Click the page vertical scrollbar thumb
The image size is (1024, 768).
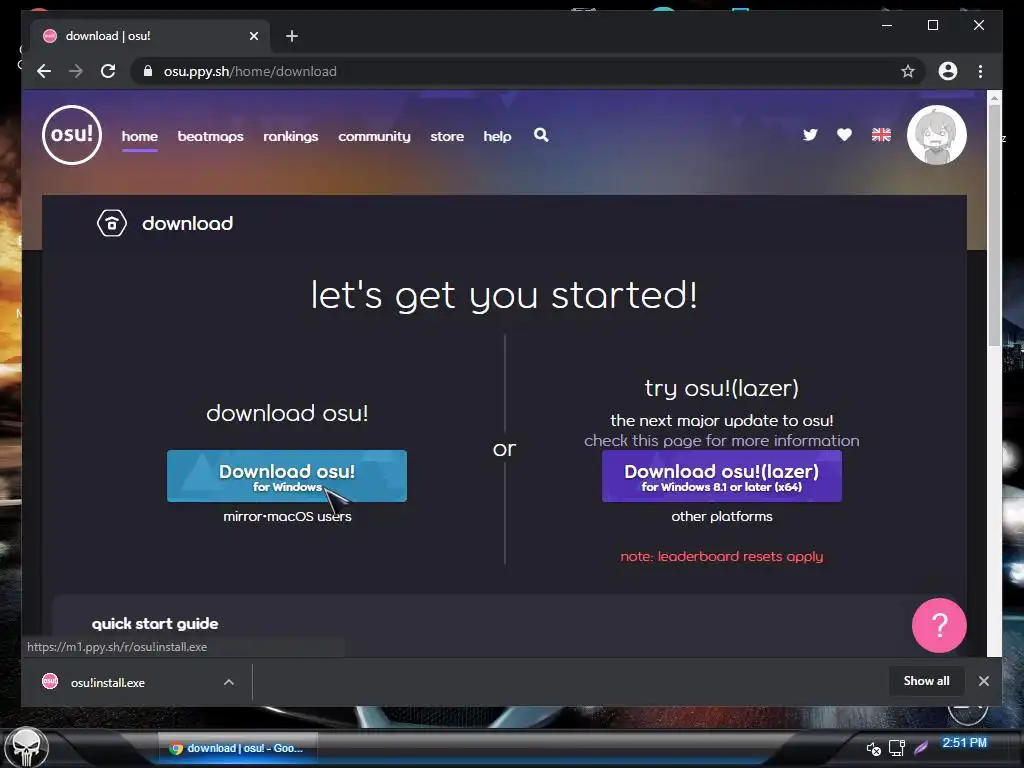[x=994, y=225]
